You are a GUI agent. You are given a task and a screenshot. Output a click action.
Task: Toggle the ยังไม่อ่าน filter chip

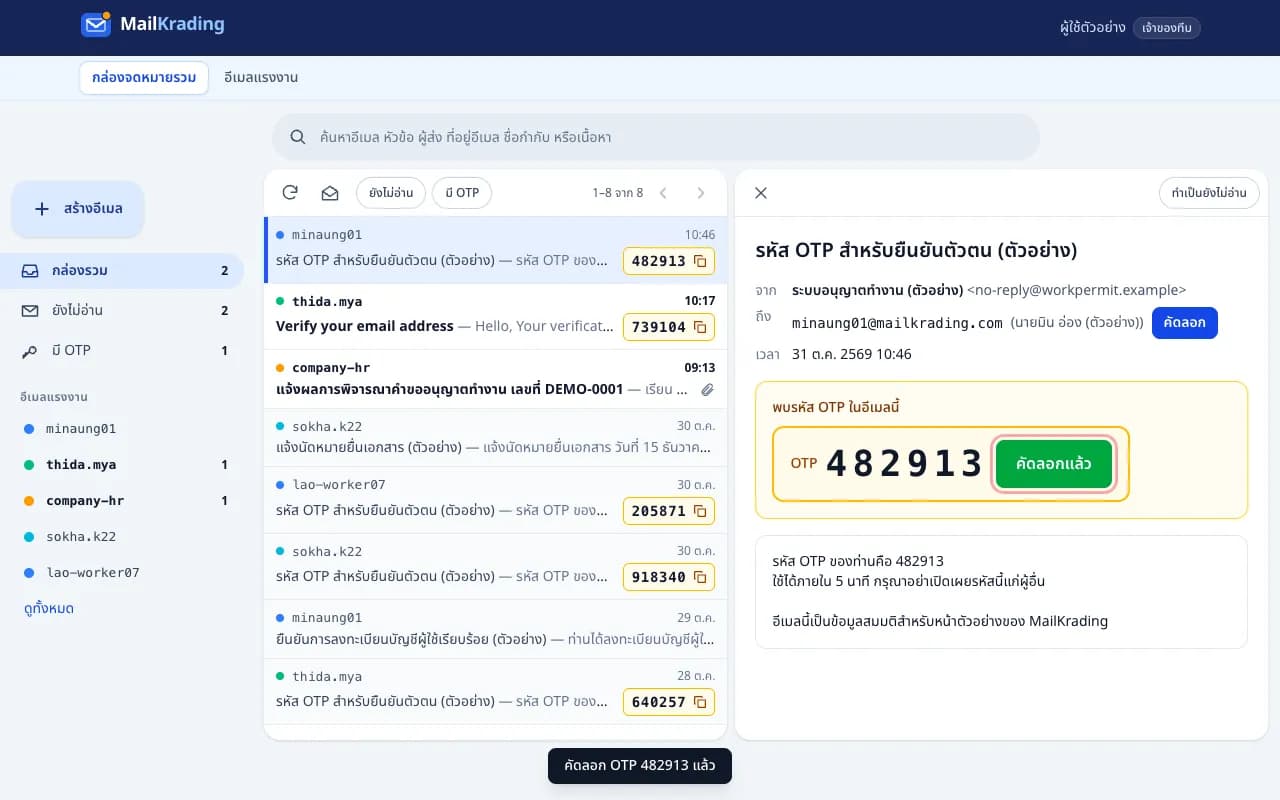pos(391,193)
